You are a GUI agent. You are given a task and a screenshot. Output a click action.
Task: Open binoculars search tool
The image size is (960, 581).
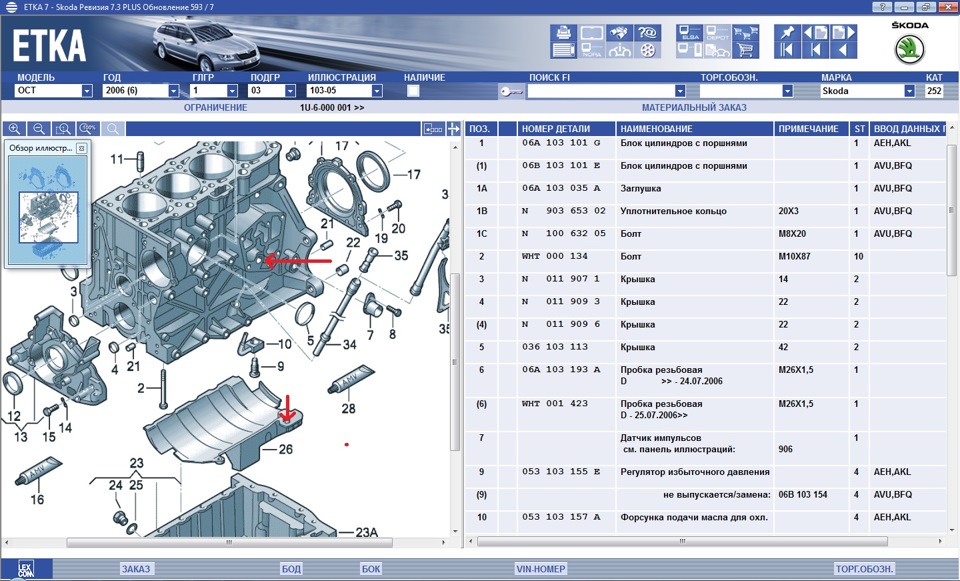(620, 32)
